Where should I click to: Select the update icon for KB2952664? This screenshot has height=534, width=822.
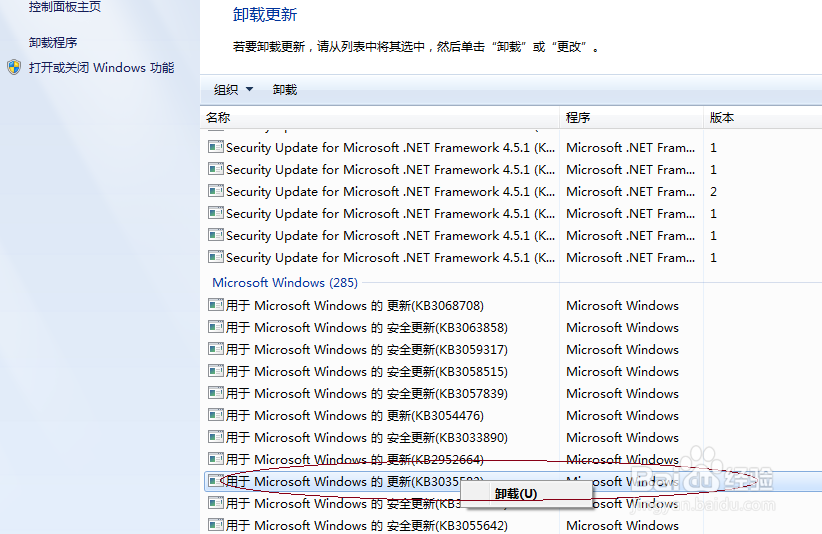(216, 459)
